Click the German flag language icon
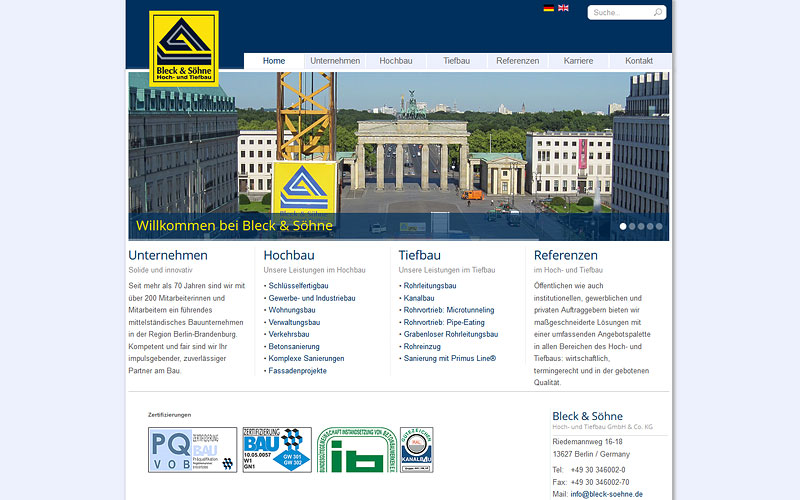 click(548, 8)
